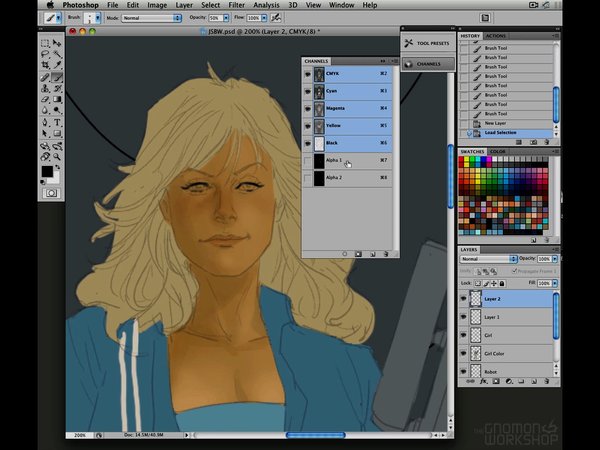Open the layer blend mode dropdown
The width and height of the screenshot is (600, 450).
click(488, 259)
